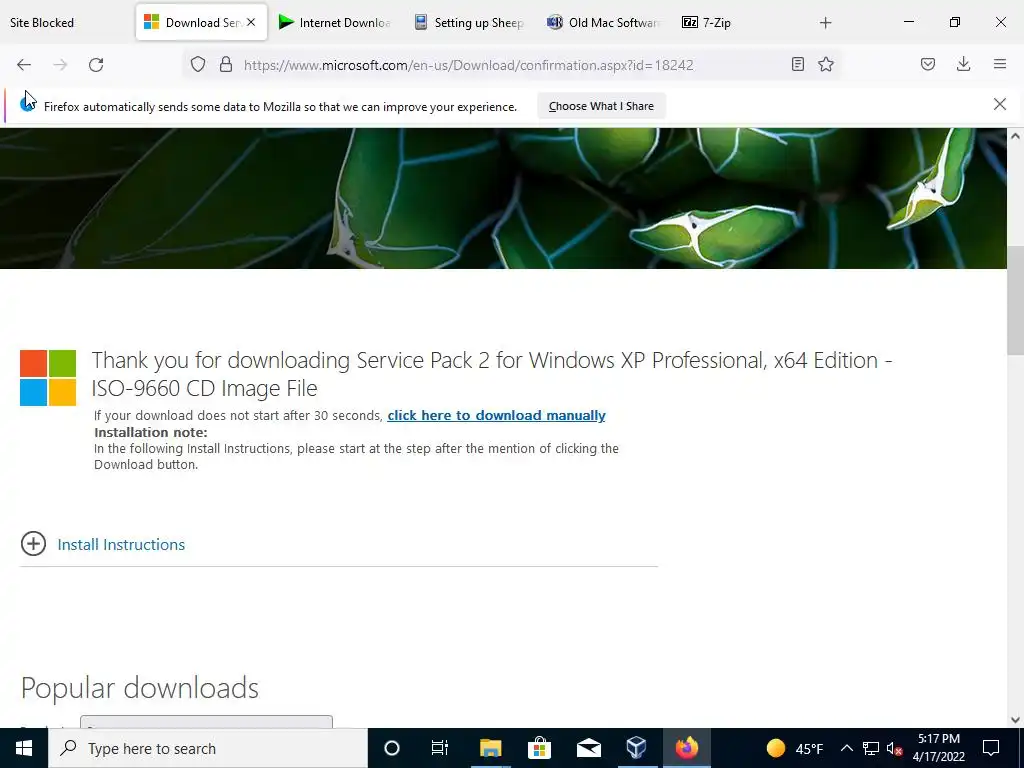Click Choose What I Share button
This screenshot has height=768, width=1024.
pos(601,106)
